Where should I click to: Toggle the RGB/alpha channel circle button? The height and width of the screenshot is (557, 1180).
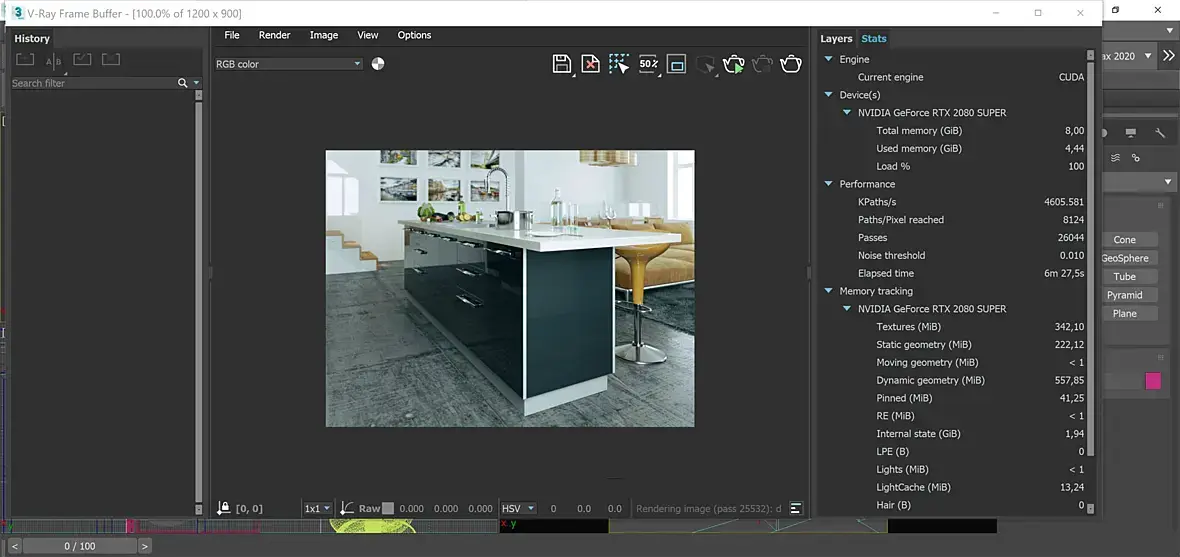coord(378,64)
